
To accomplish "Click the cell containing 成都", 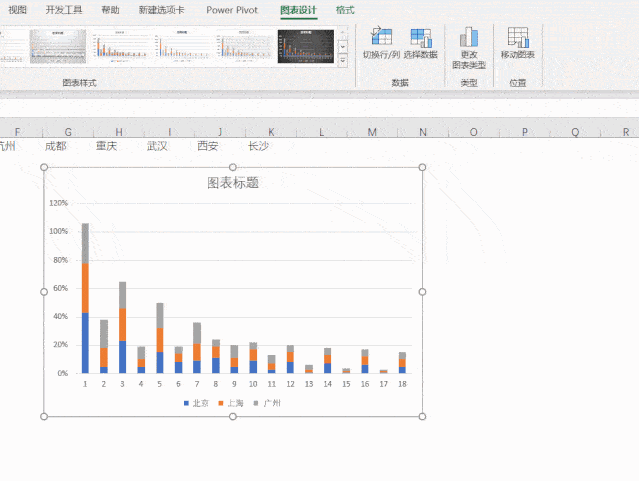I will (68, 146).
